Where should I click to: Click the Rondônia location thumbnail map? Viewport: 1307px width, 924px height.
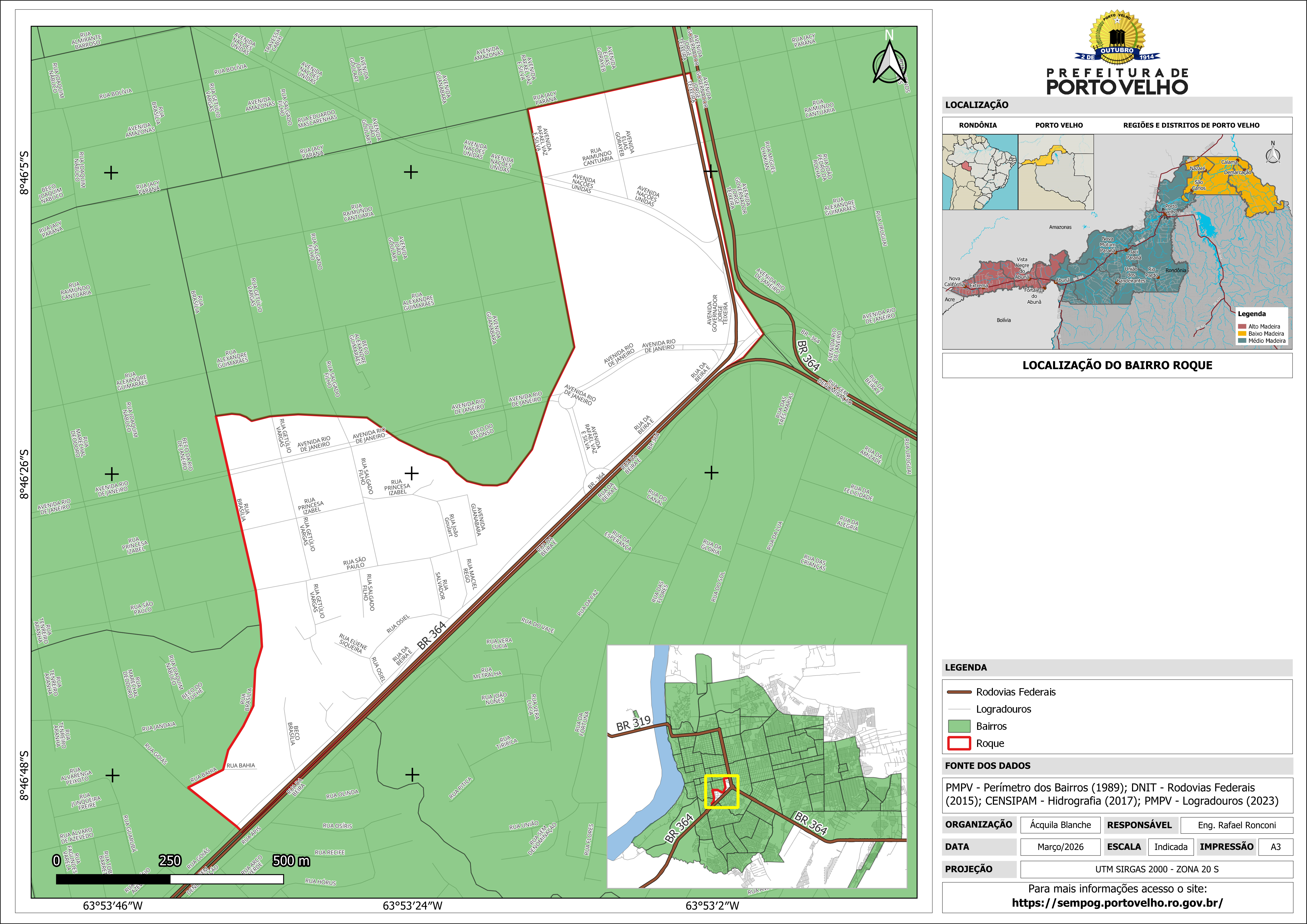(980, 172)
